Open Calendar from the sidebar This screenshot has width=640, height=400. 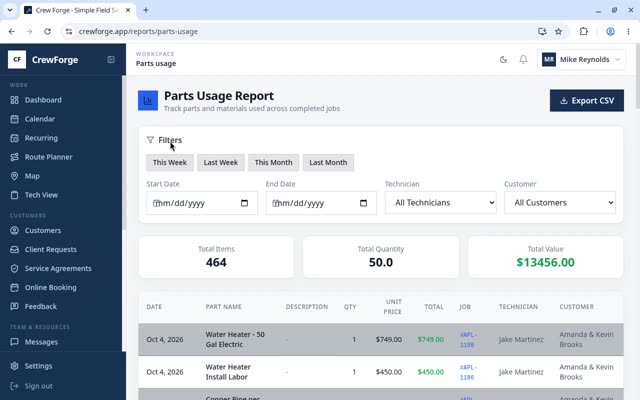[40, 119]
